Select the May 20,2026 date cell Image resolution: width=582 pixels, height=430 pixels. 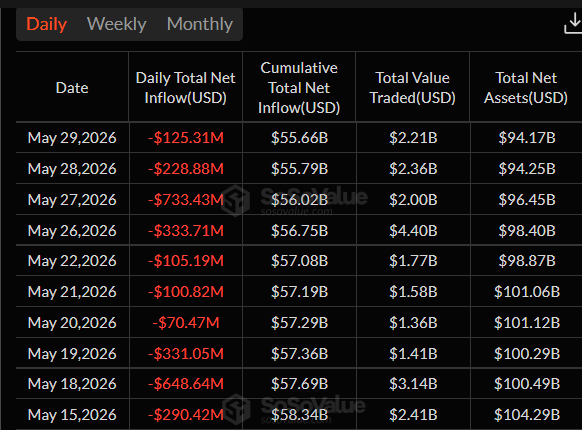coord(72,323)
